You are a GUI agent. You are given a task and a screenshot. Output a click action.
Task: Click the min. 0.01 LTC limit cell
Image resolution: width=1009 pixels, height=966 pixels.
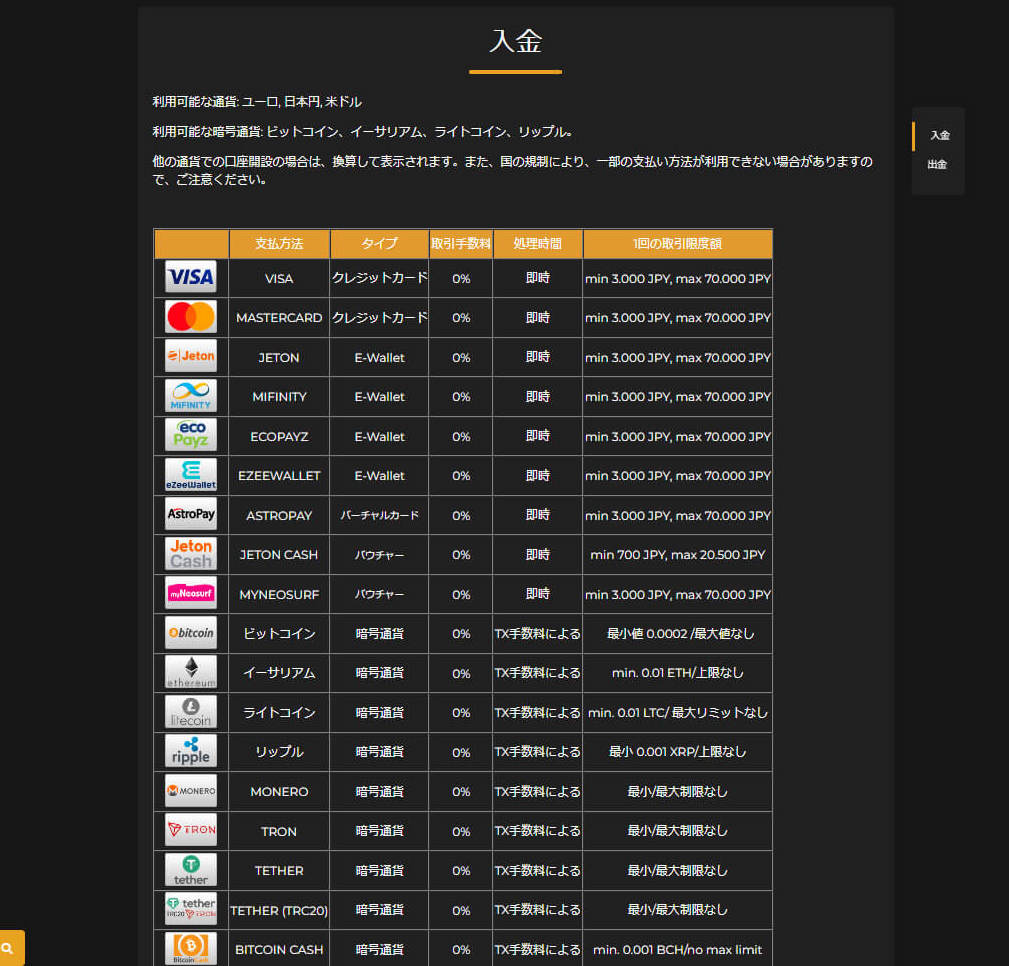pos(677,712)
